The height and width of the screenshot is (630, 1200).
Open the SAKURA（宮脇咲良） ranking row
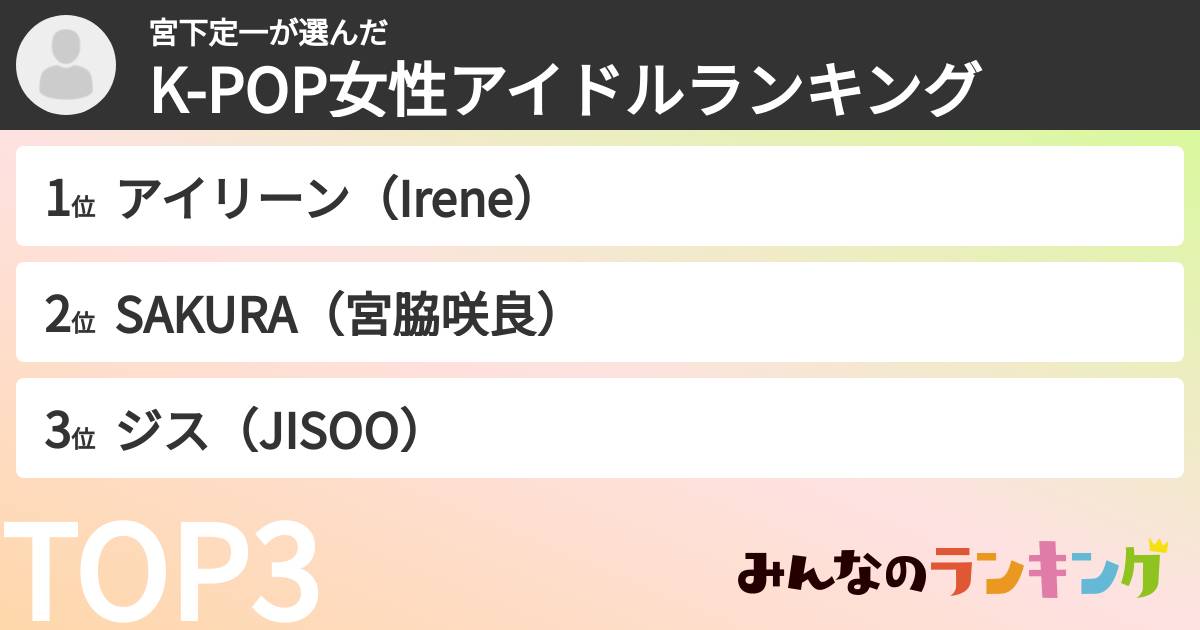point(600,313)
